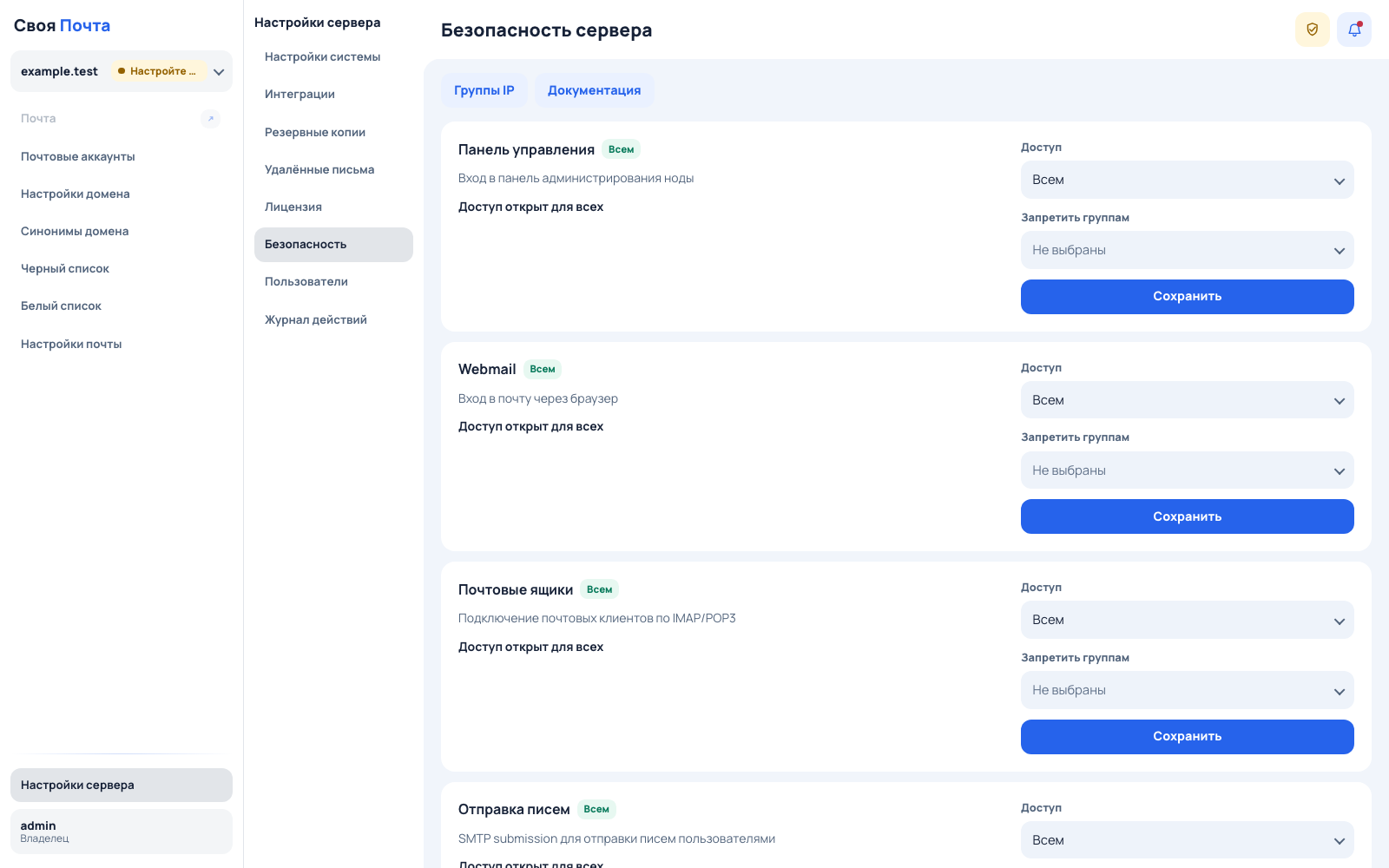Click the Всем badge next to Отправка писем

pyautogui.click(x=596, y=809)
